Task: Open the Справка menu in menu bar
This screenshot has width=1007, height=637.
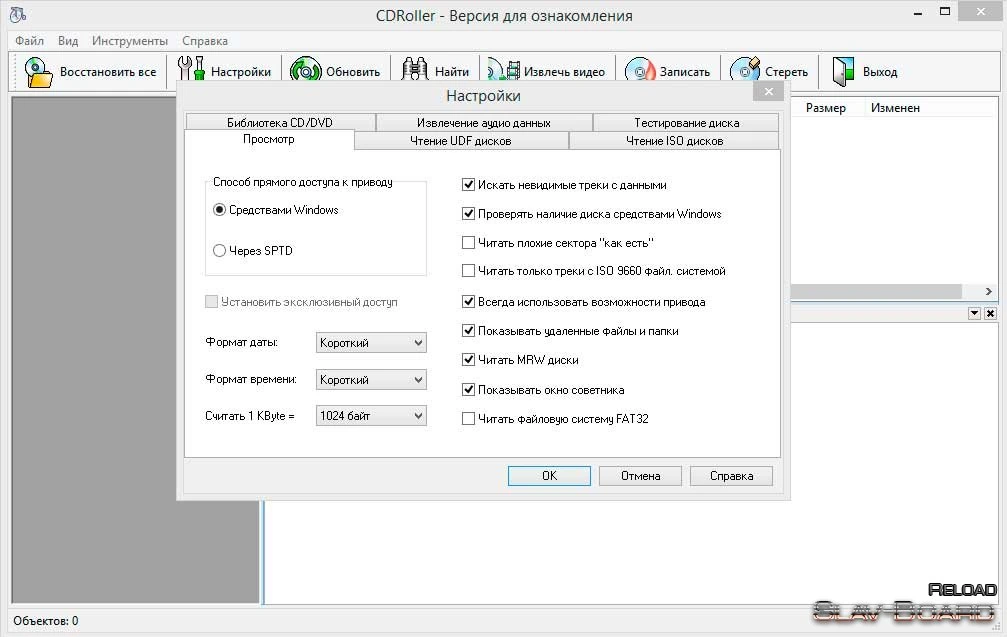Action: point(205,41)
